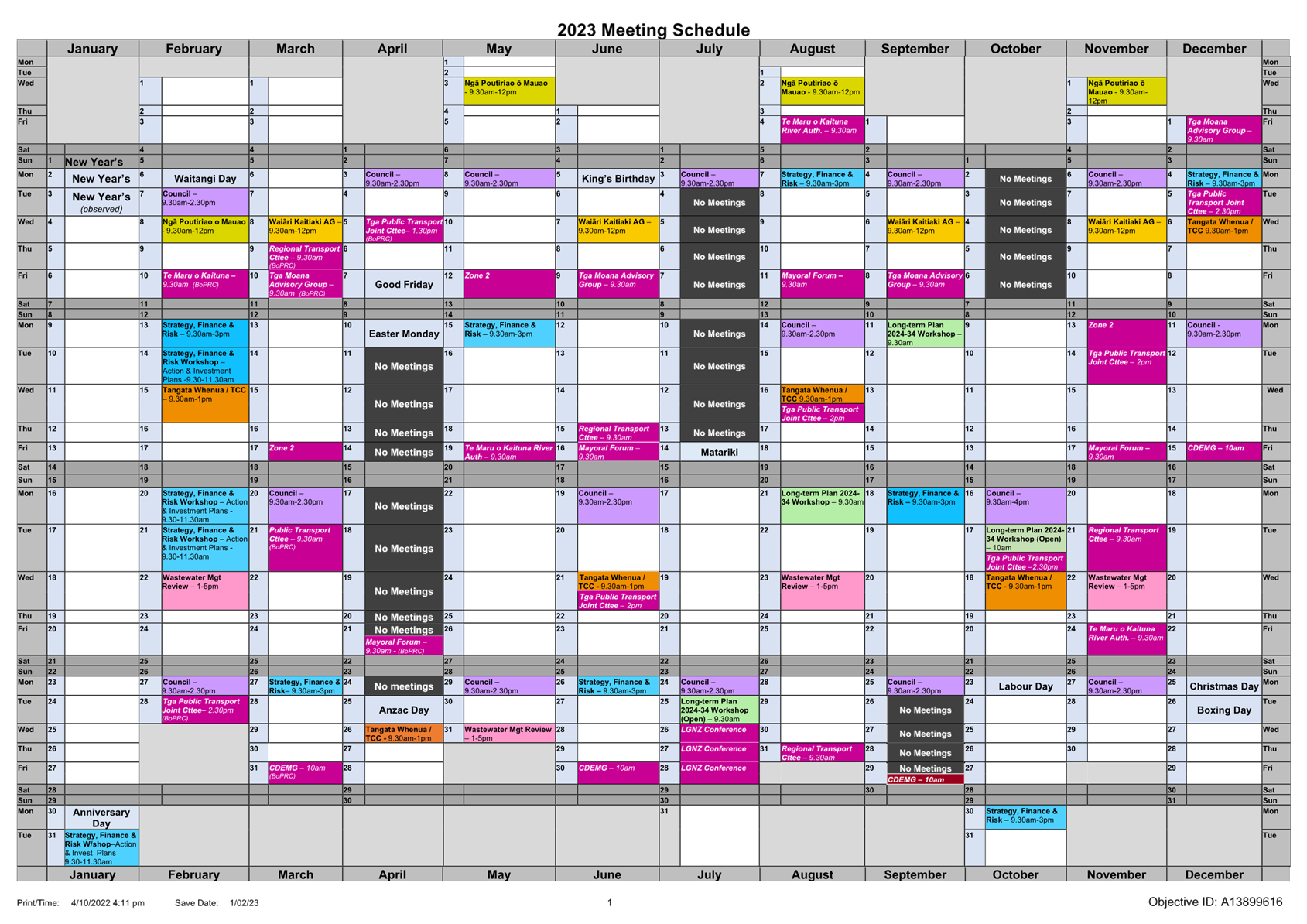The width and height of the screenshot is (1307, 924).
Task: Click 'CDEMG – 10am' on 15 December
Action: coord(1223,453)
